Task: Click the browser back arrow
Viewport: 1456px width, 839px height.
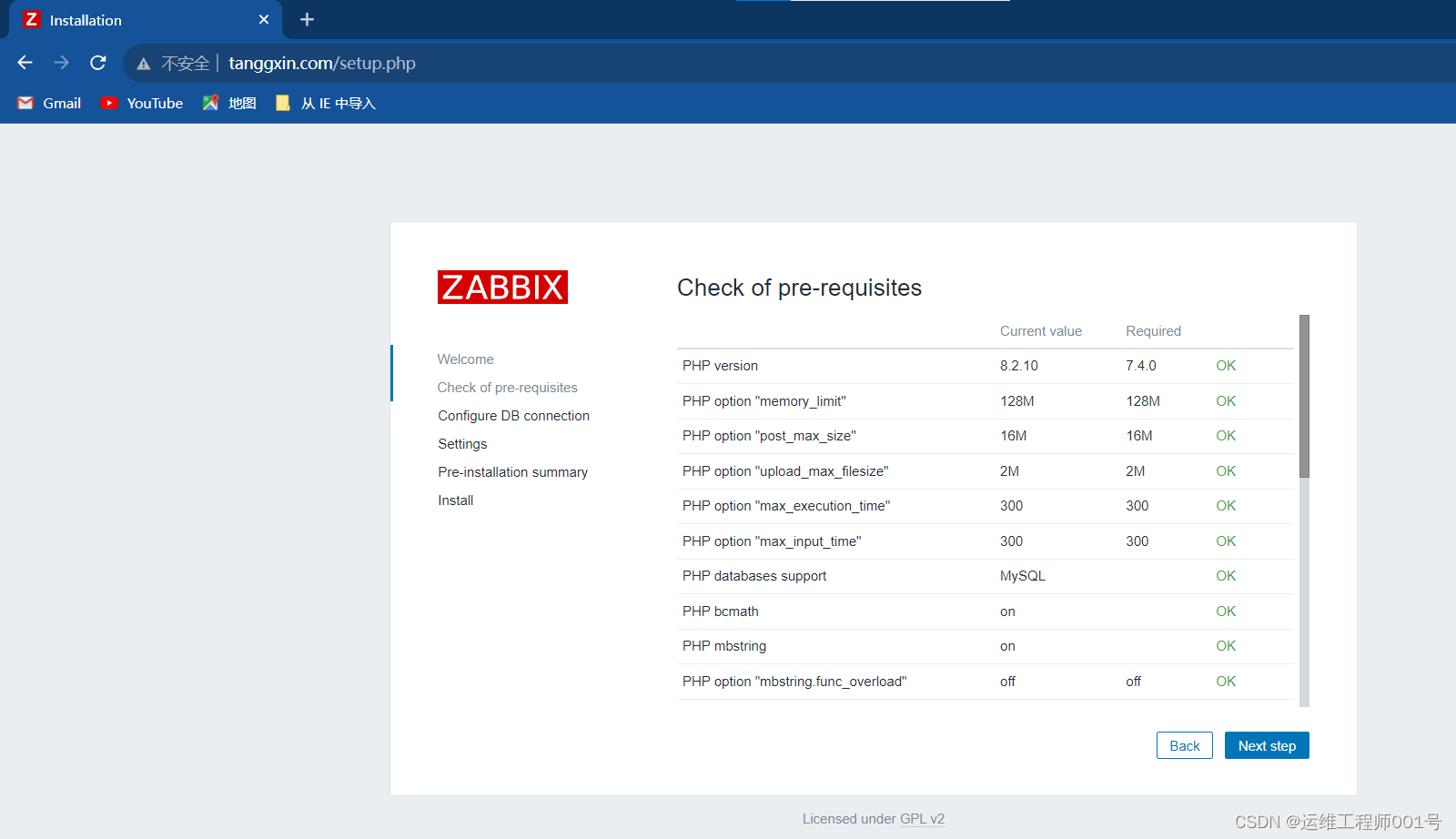Action: (25, 63)
